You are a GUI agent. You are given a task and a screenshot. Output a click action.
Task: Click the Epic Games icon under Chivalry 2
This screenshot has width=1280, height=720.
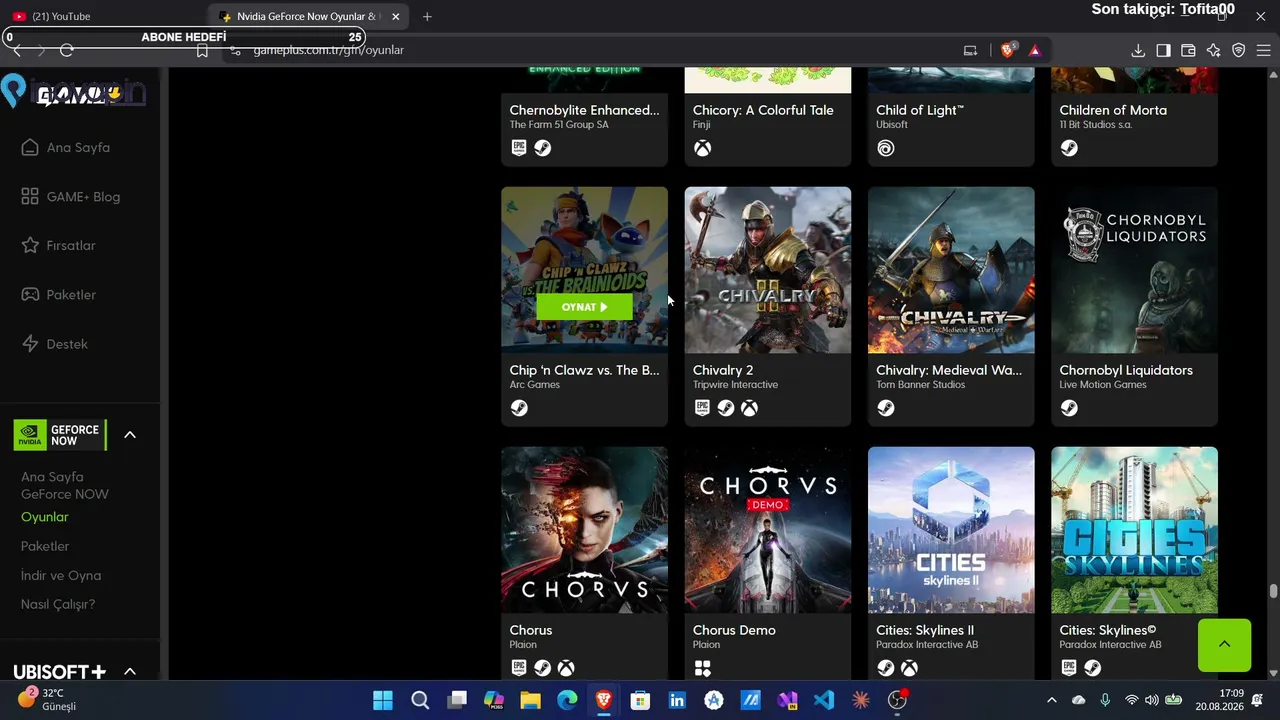(703, 408)
